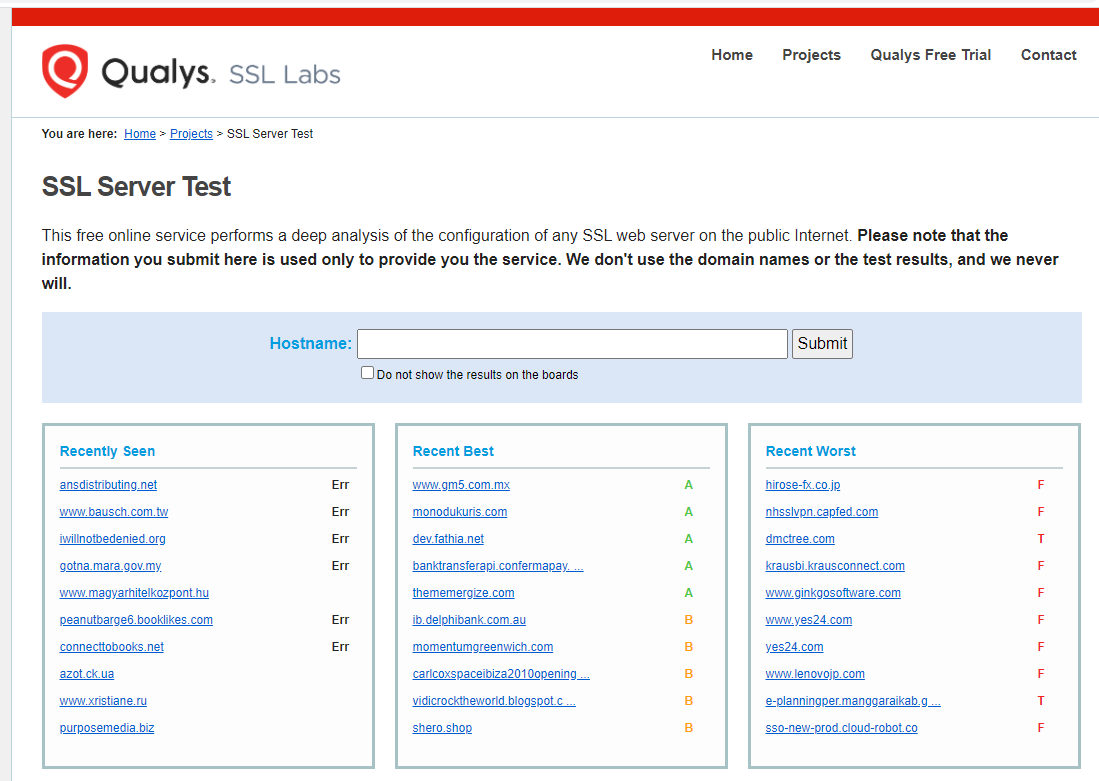Open hirose-fx.co.jp in Recent Worst
The width and height of the screenshot is (1099, 781).
803,484
